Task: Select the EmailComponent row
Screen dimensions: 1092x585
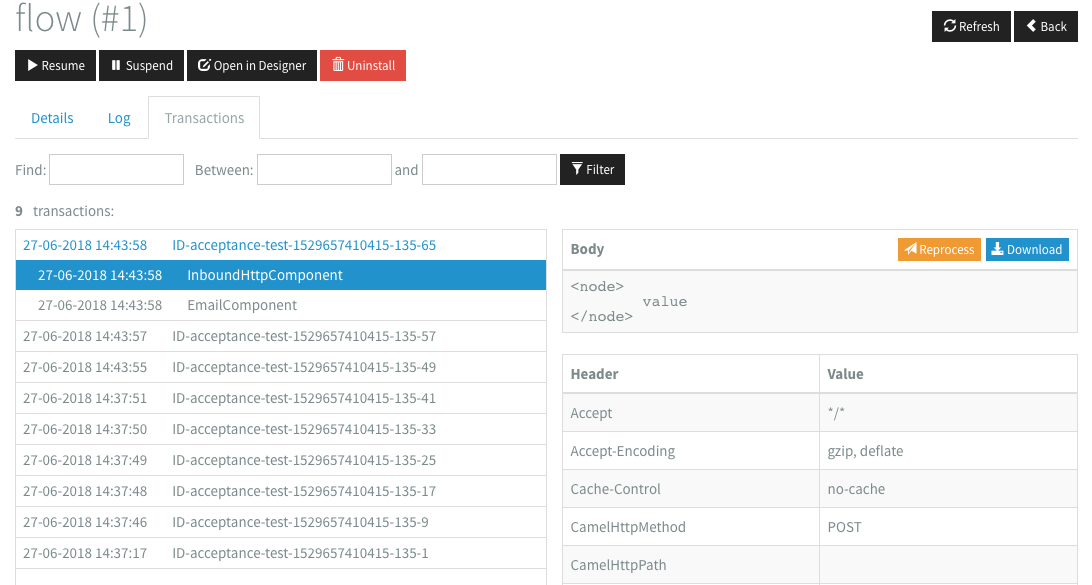Action: pyautogui.click(x=281, y=305)
